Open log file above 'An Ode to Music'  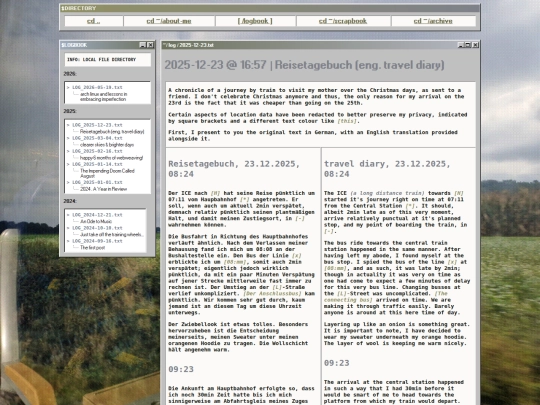pos(97,215)
